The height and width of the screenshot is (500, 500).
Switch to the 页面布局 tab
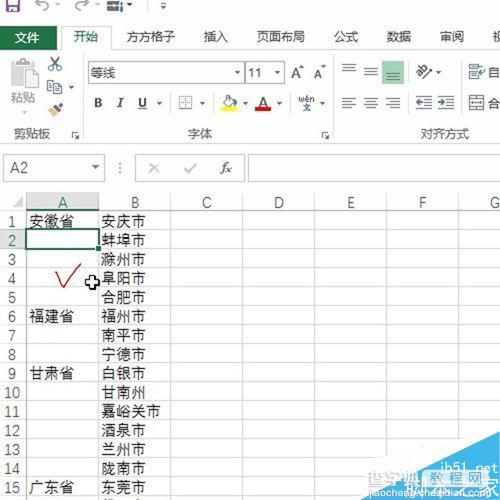pyautogui.click(x=281, y=37)
